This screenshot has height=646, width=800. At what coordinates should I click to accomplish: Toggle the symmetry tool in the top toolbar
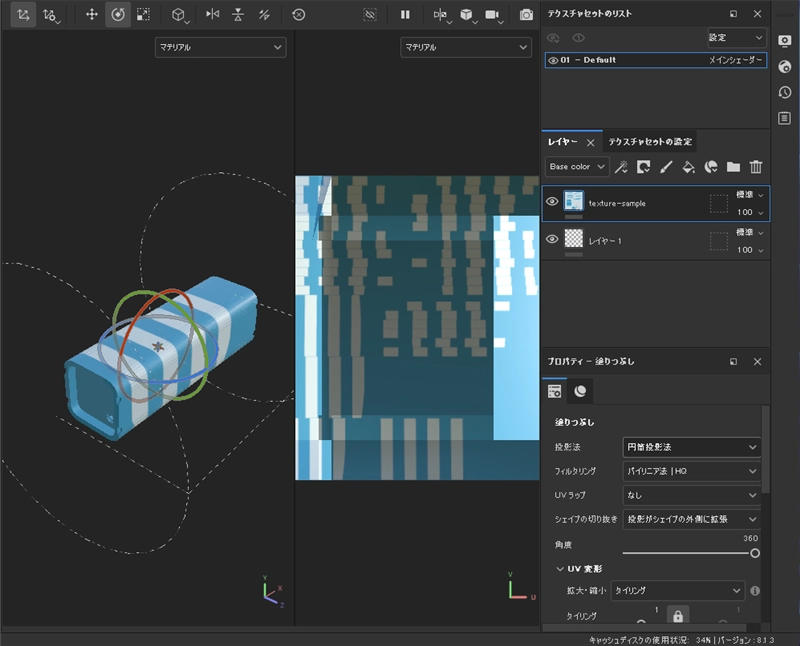pos(441,15)
